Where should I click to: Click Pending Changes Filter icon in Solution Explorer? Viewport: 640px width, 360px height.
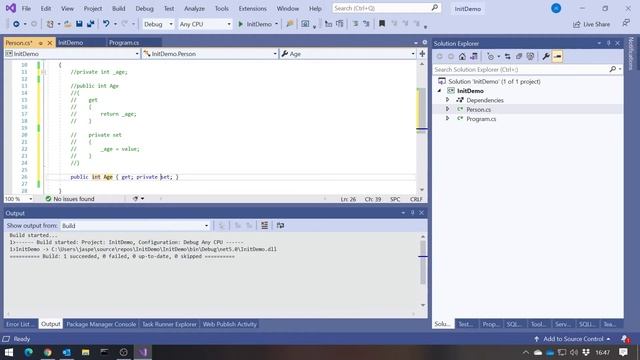click(491, 57)
